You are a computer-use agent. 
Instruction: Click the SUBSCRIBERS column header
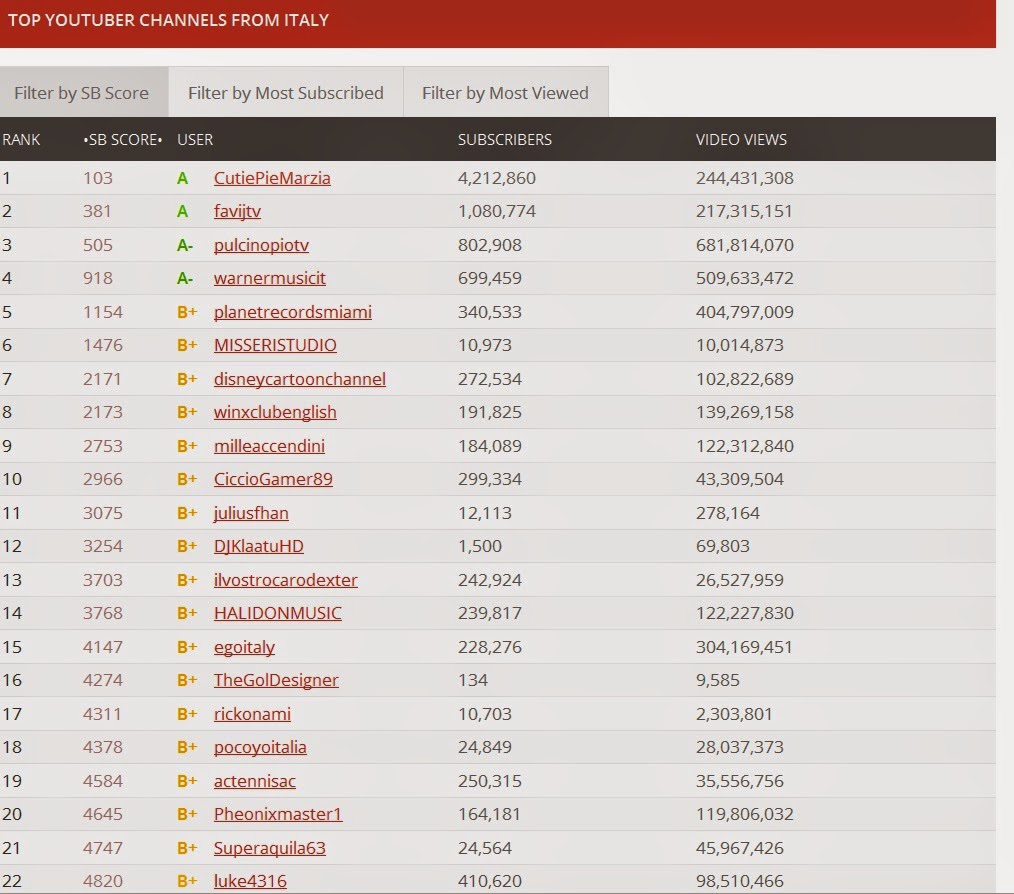tap(505, 140)
